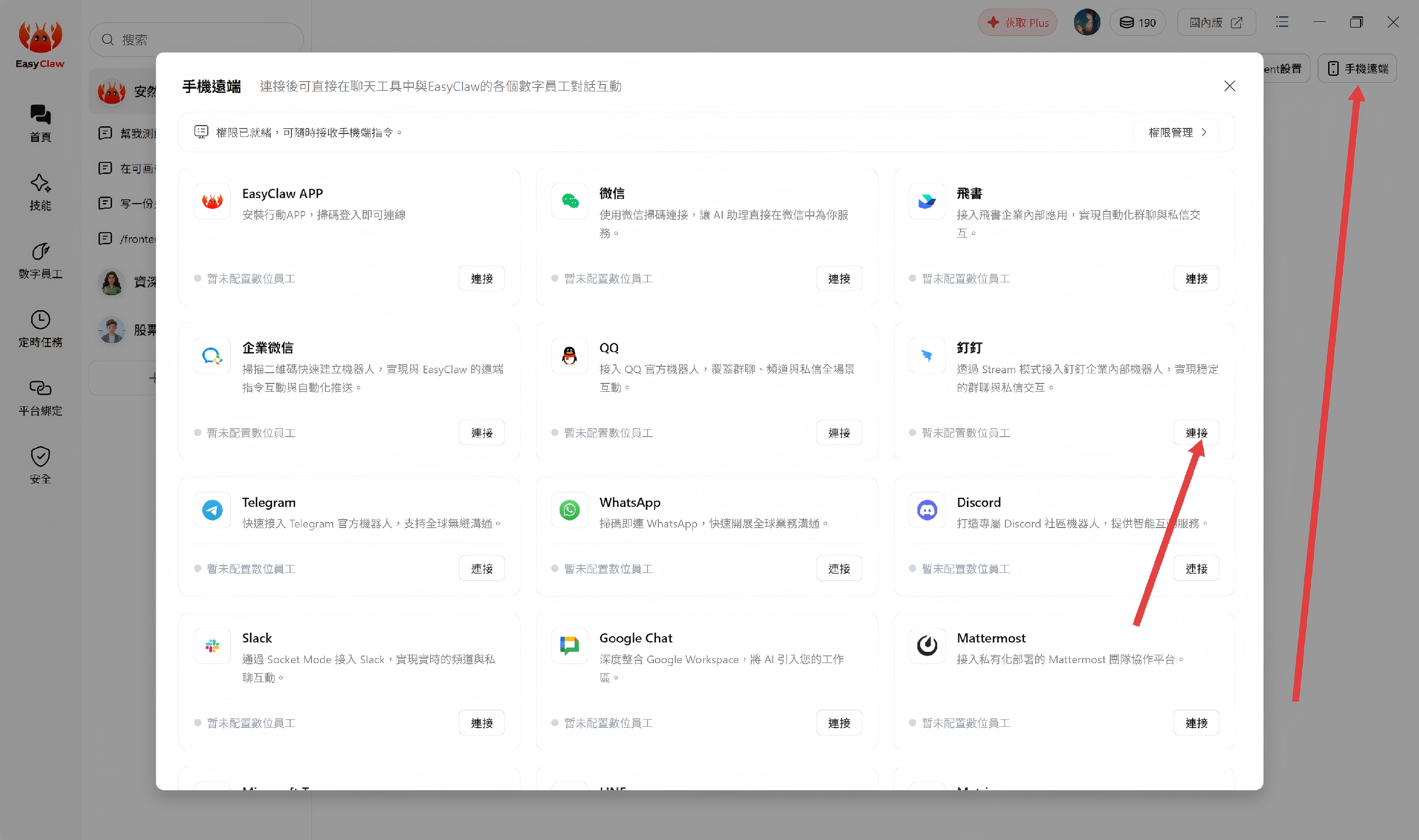Click the Google Chat card title

(636, 639)
